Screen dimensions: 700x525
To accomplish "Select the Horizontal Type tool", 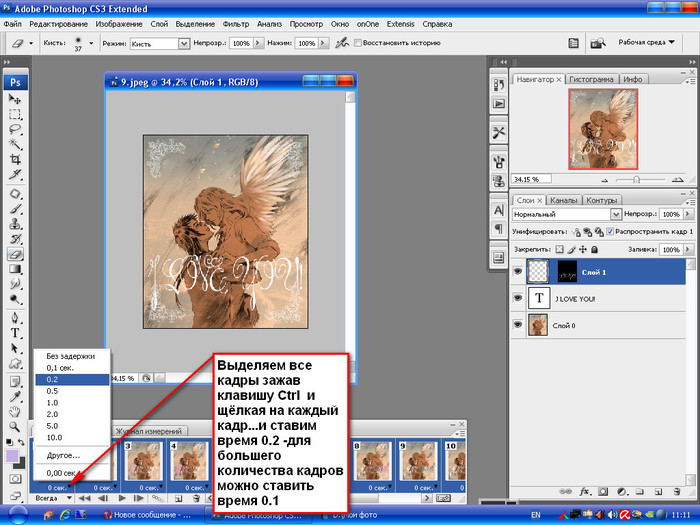I will [x=15, y=333].
